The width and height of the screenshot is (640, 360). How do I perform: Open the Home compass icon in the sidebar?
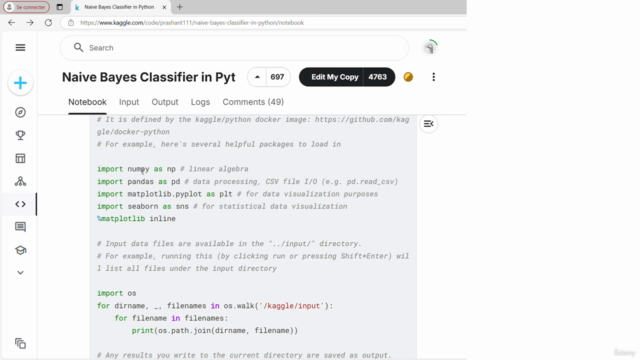coord(20,112)
